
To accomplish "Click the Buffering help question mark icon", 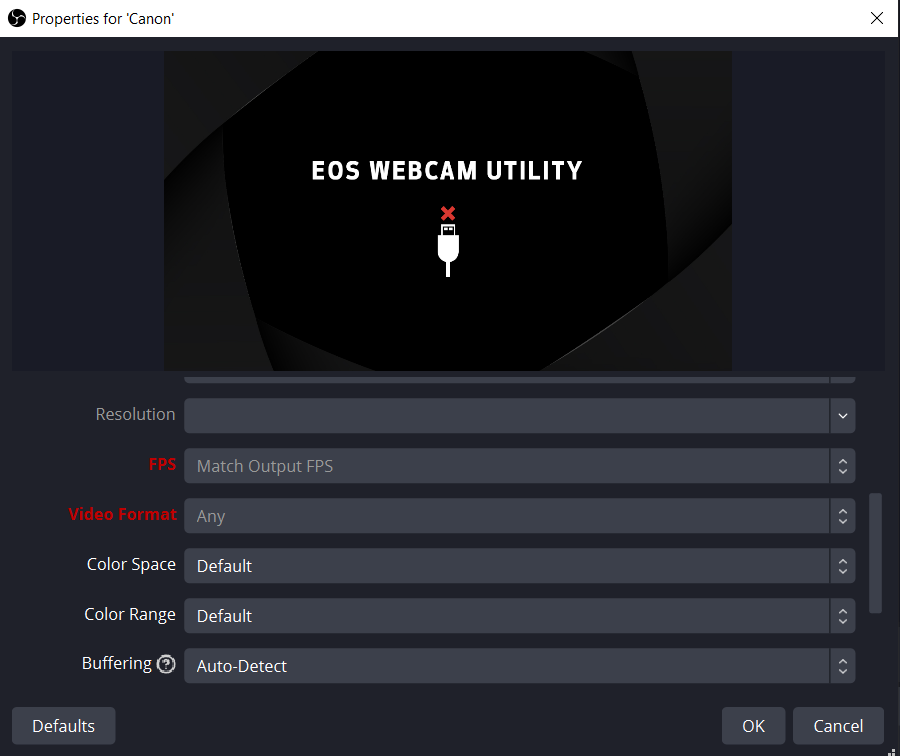I will click(x=166, y=663).
